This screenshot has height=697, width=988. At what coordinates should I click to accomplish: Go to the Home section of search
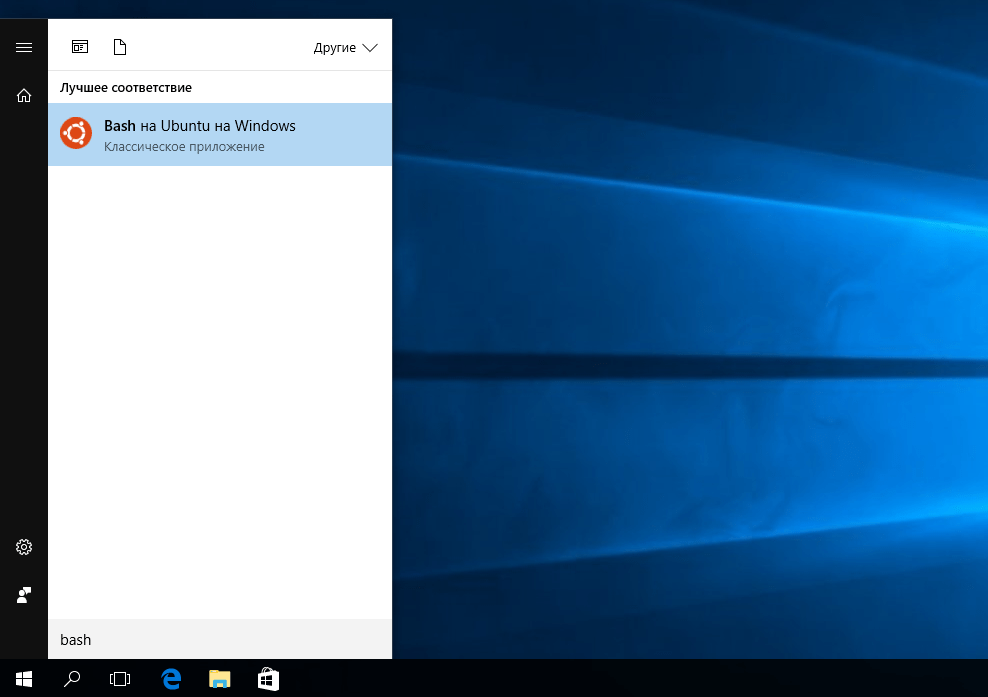pos(24,95)
